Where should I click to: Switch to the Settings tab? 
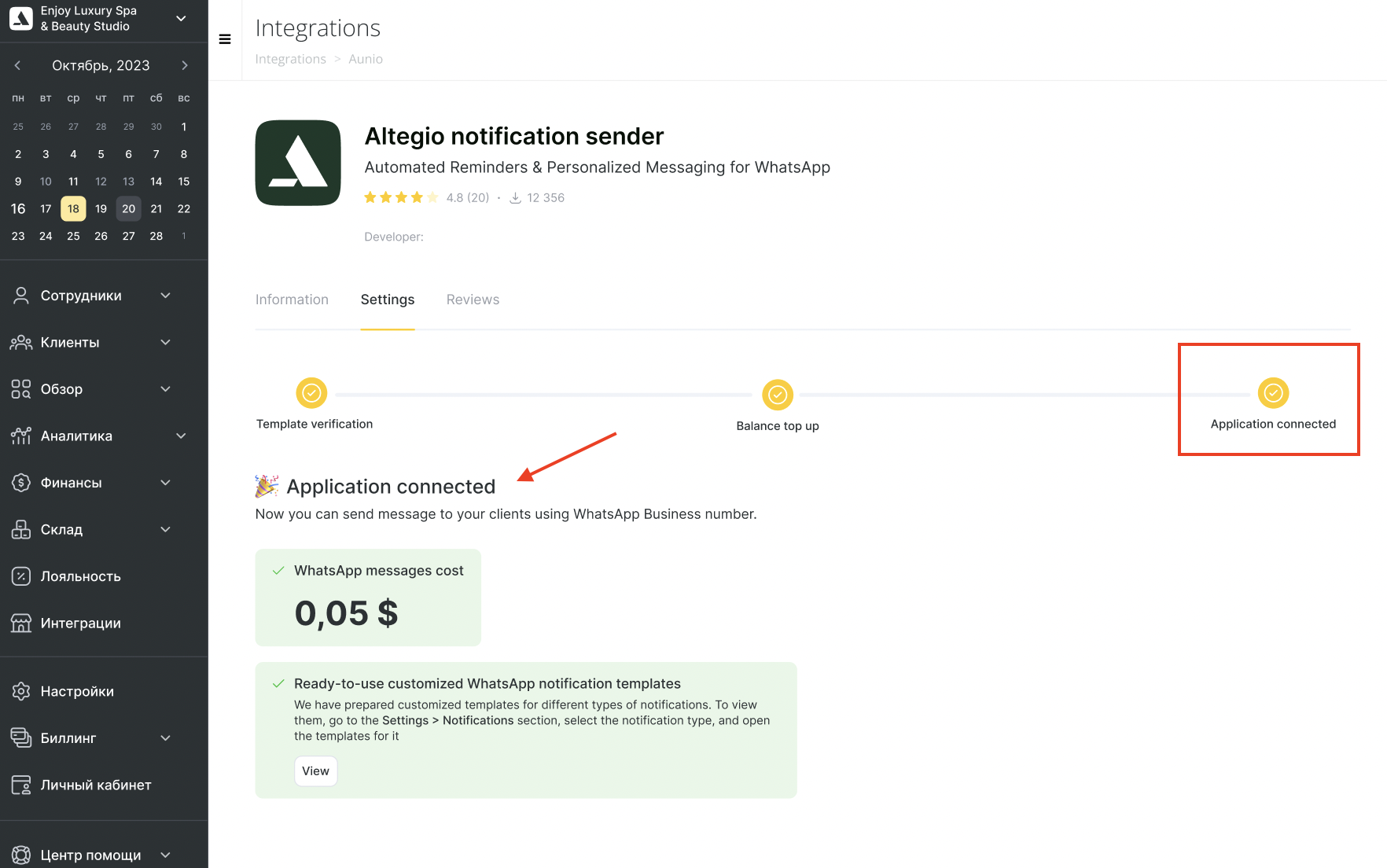(388, 300)
